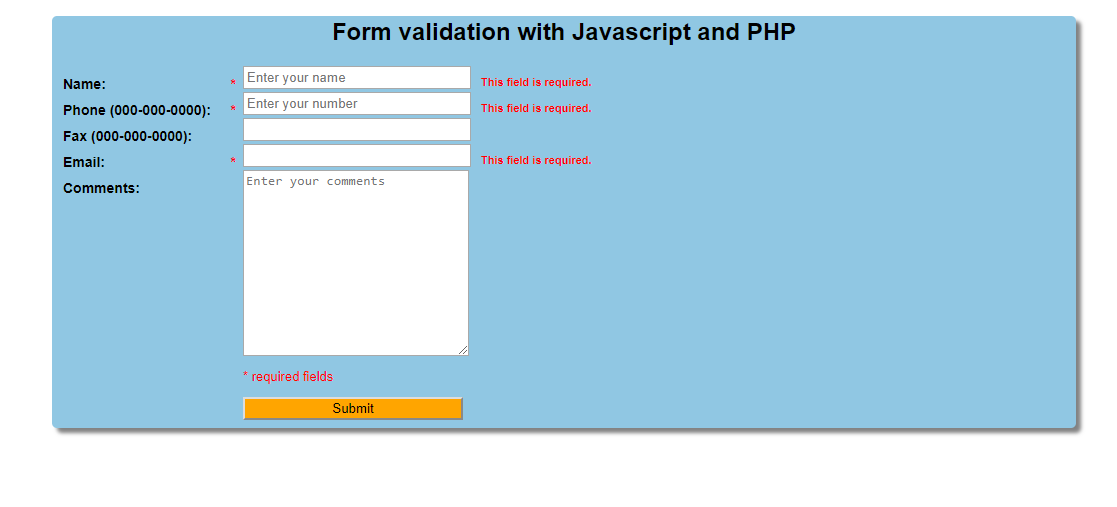1117x507 pixels.
Task: Click the "Phone (000-000-0000):" label
Action: [137, 110]
